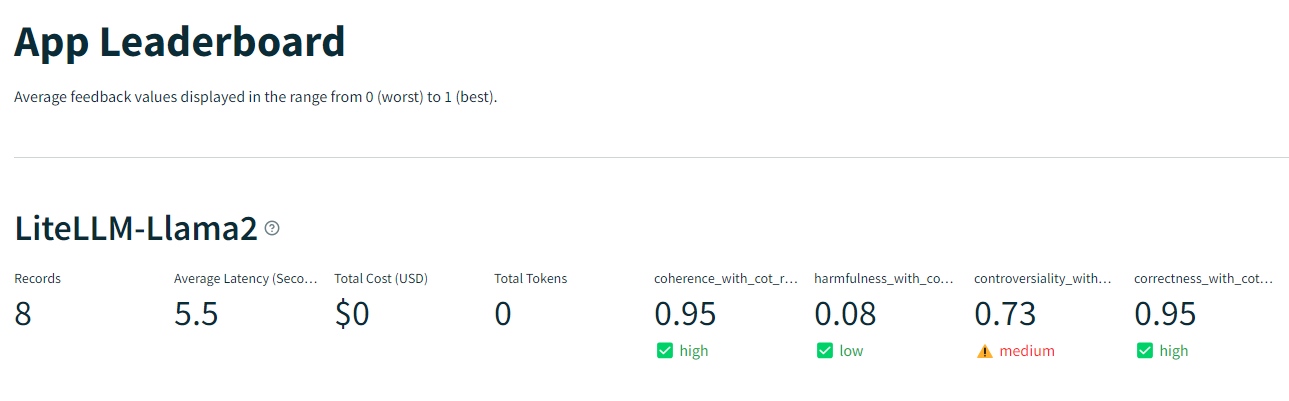
Task: Select the LiteLLM-Llama2 app title
Action: pos(135,228)
